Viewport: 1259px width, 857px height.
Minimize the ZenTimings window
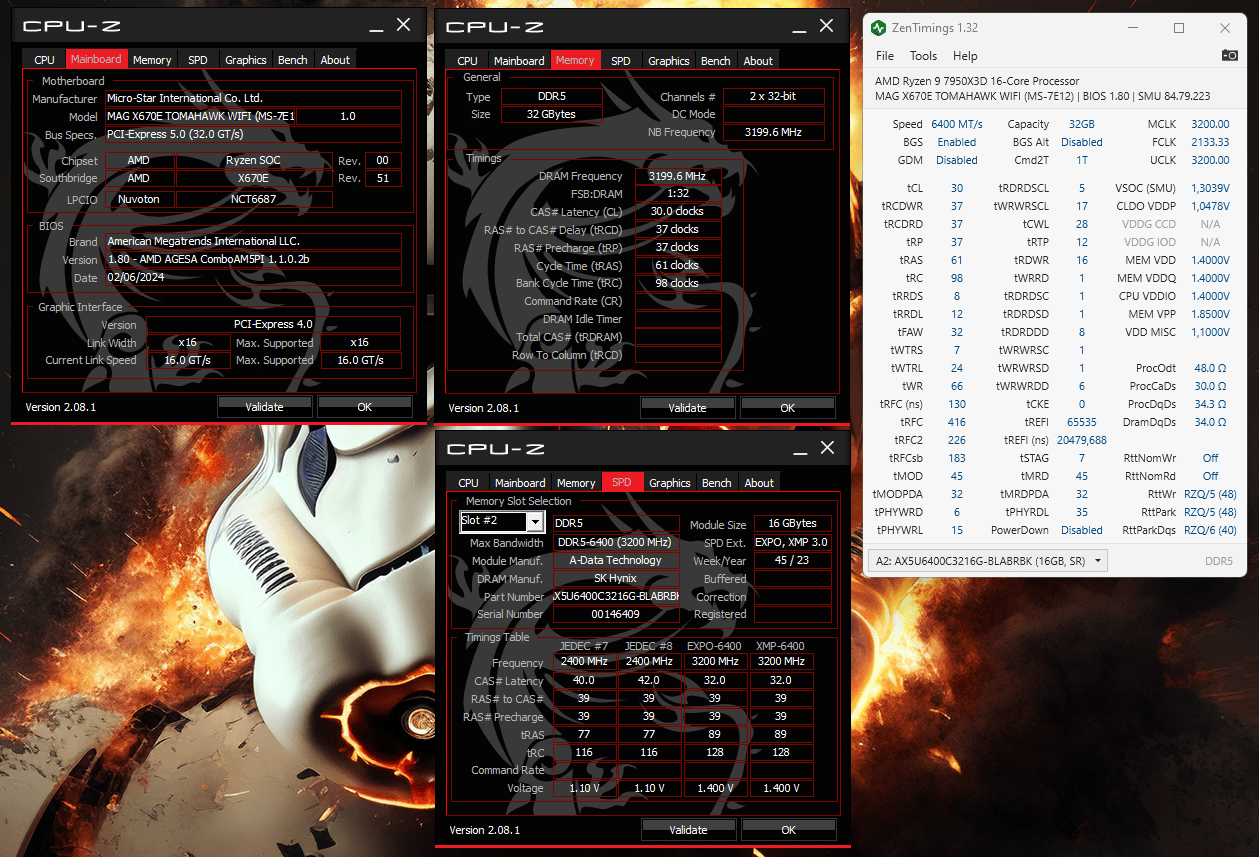tap(1132, 28)
